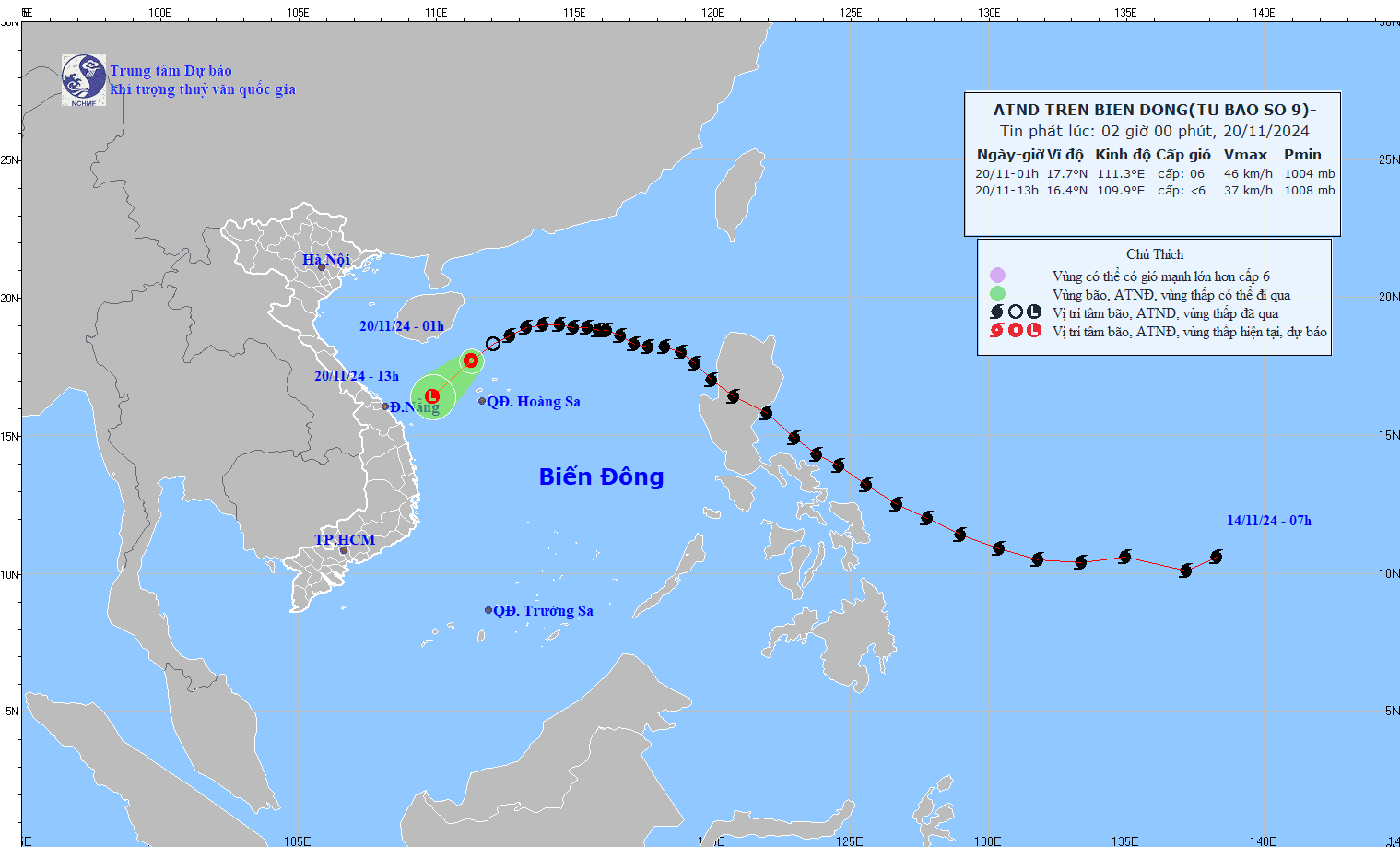Viewport: 1400px width, 847px height.
Task: Select the red storm marker for 20/11/24 - 01h
Action: click(x=471, y=359)
